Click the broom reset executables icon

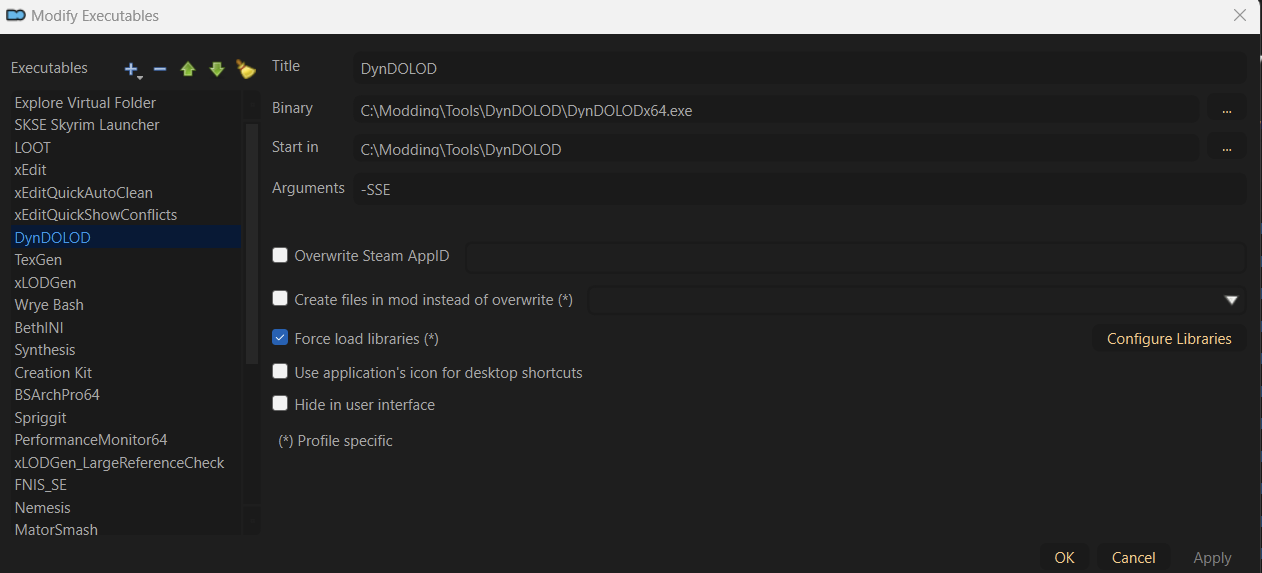[x=245, y=69]
